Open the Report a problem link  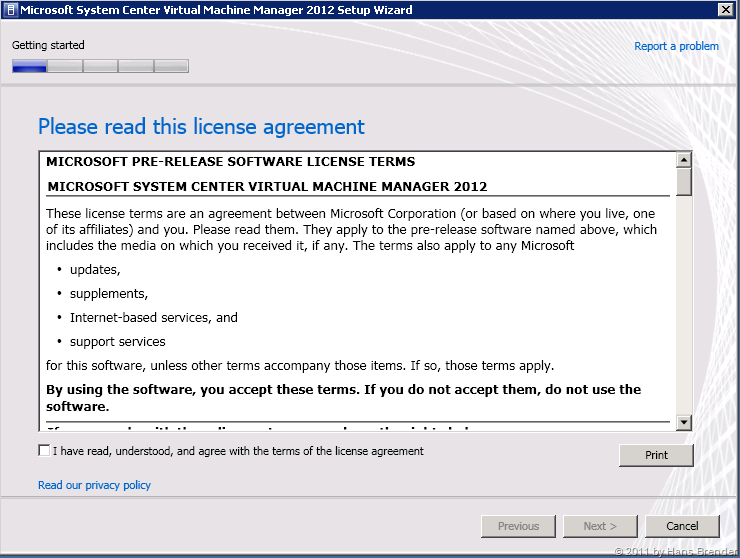coord(676,46)
